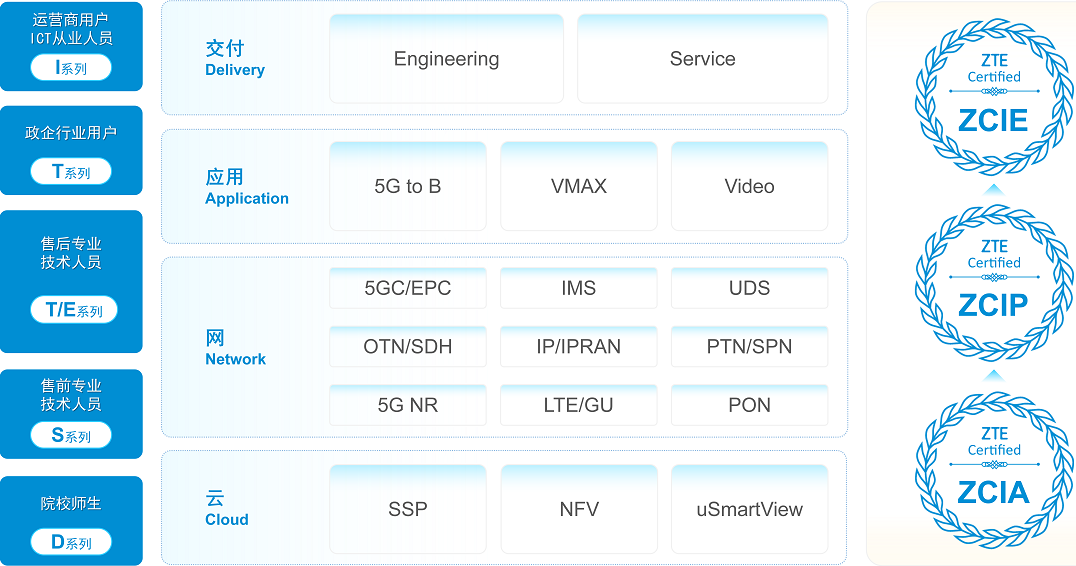The width and height of the screenshot is (1076, 566).
Task: Select the ZCIP certification badge
Action: pyautogui.click(x=993, y=283)
